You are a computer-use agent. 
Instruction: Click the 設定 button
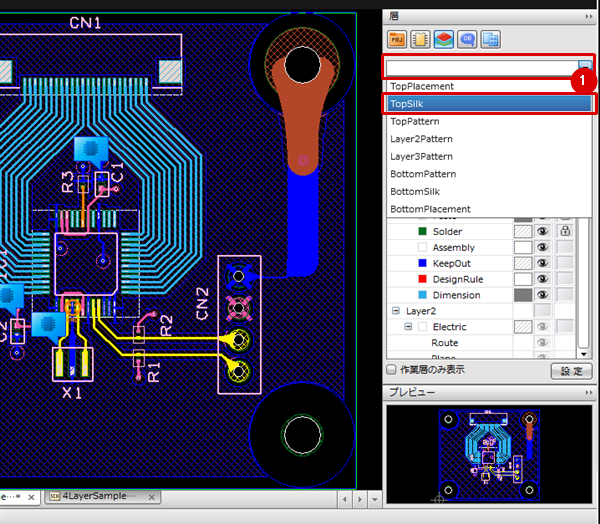click(x=571, y=371)
